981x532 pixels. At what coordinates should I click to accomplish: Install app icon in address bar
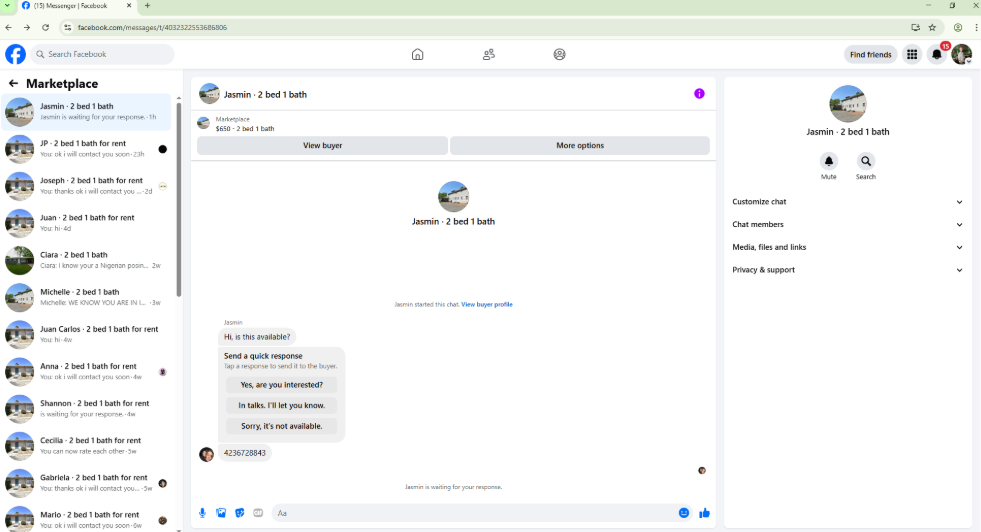915,28
